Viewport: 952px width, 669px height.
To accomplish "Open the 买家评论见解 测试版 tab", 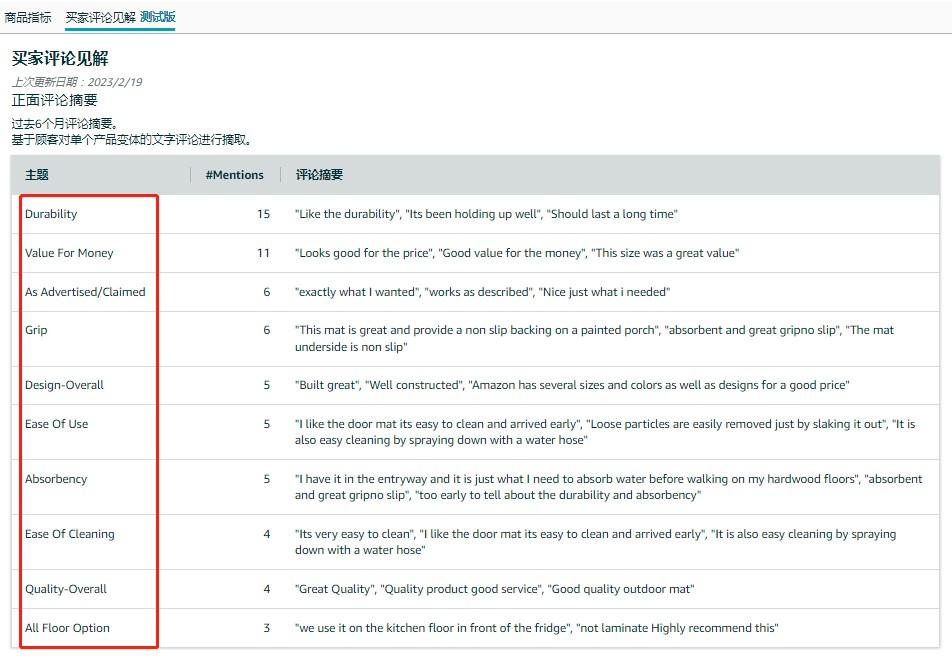I will point(120,17).
